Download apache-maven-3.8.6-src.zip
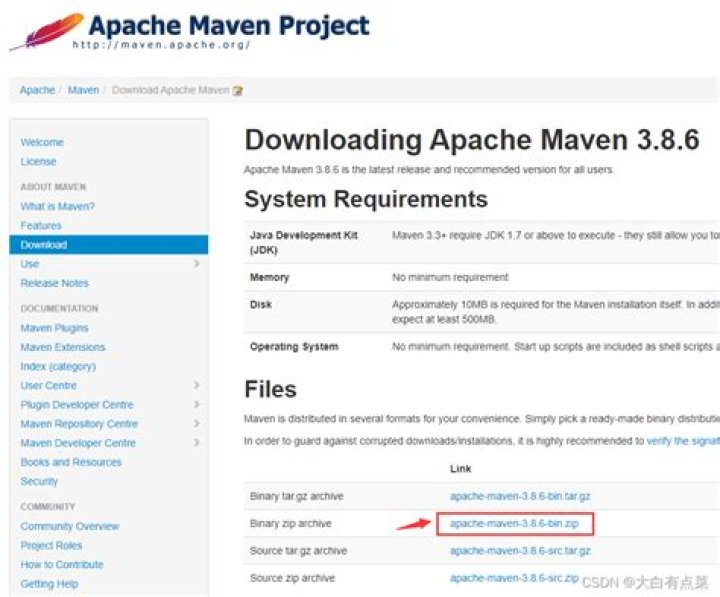 [x=514, y=578]
